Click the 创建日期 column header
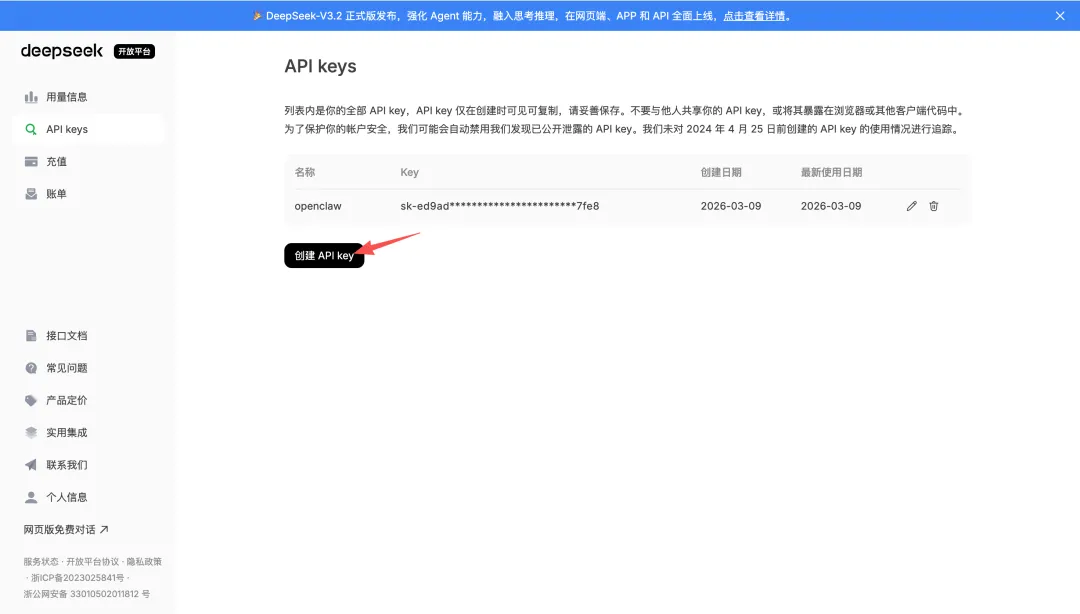Viewport: 1080px width, 614px height. tap(720, 172)
